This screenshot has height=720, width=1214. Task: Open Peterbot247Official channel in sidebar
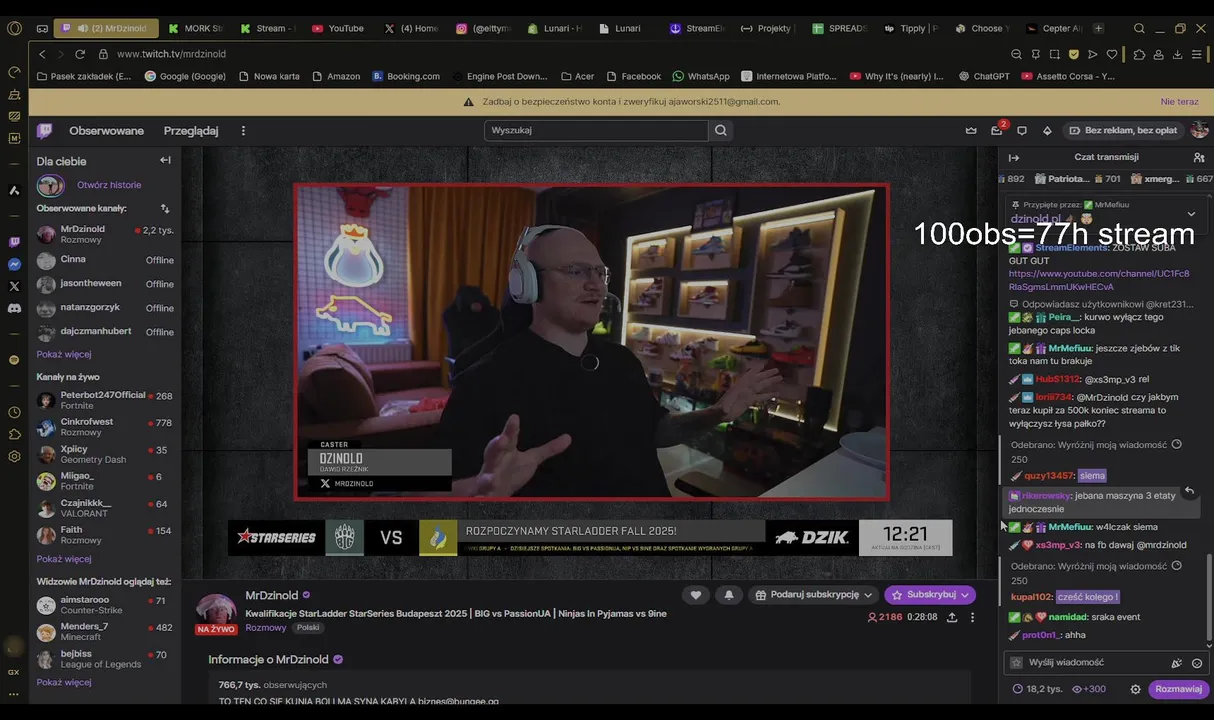click(105, 400)
